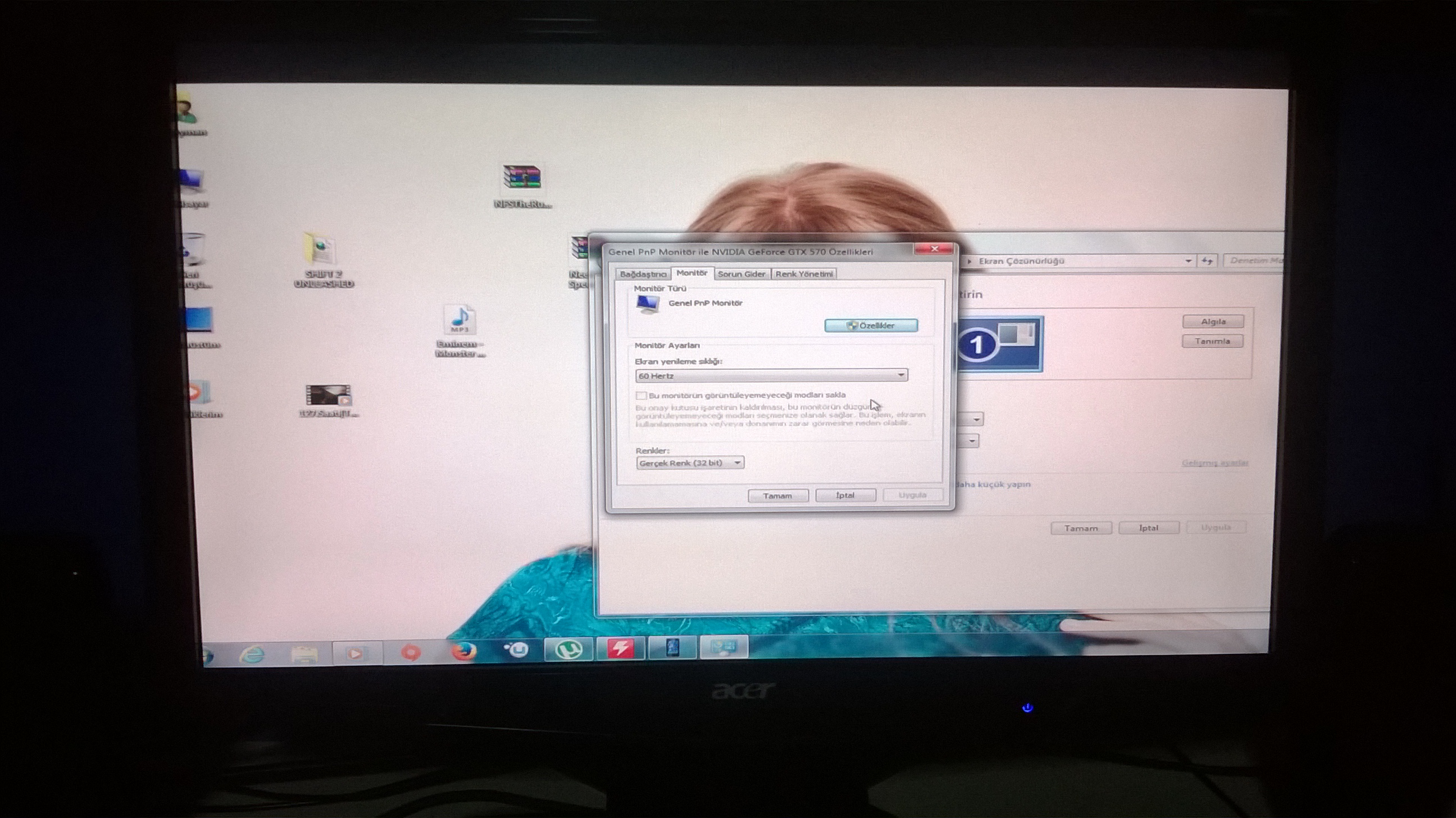This screenshot has width=1456, height=818.
Task: Switch to the Control Panel taskbar button
Action: 724,647
